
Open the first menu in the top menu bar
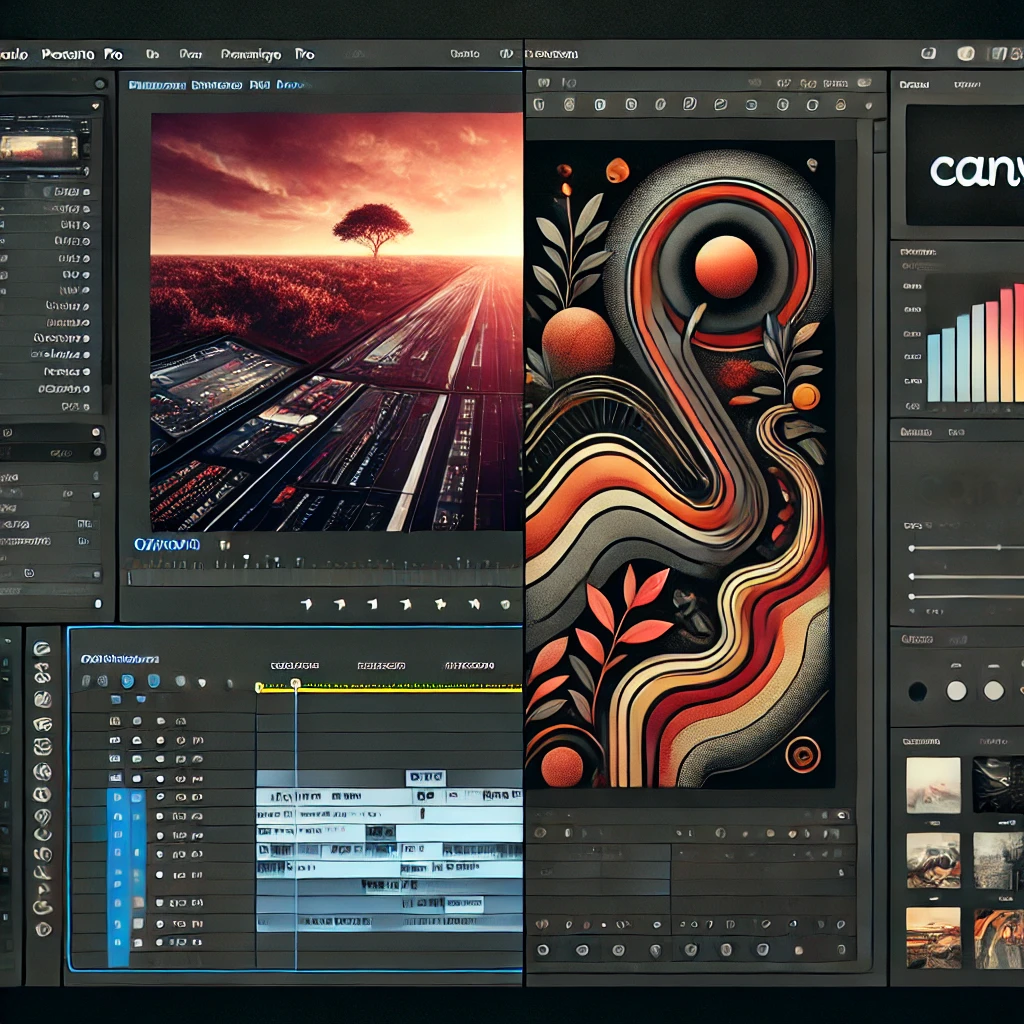coord(12,55)
